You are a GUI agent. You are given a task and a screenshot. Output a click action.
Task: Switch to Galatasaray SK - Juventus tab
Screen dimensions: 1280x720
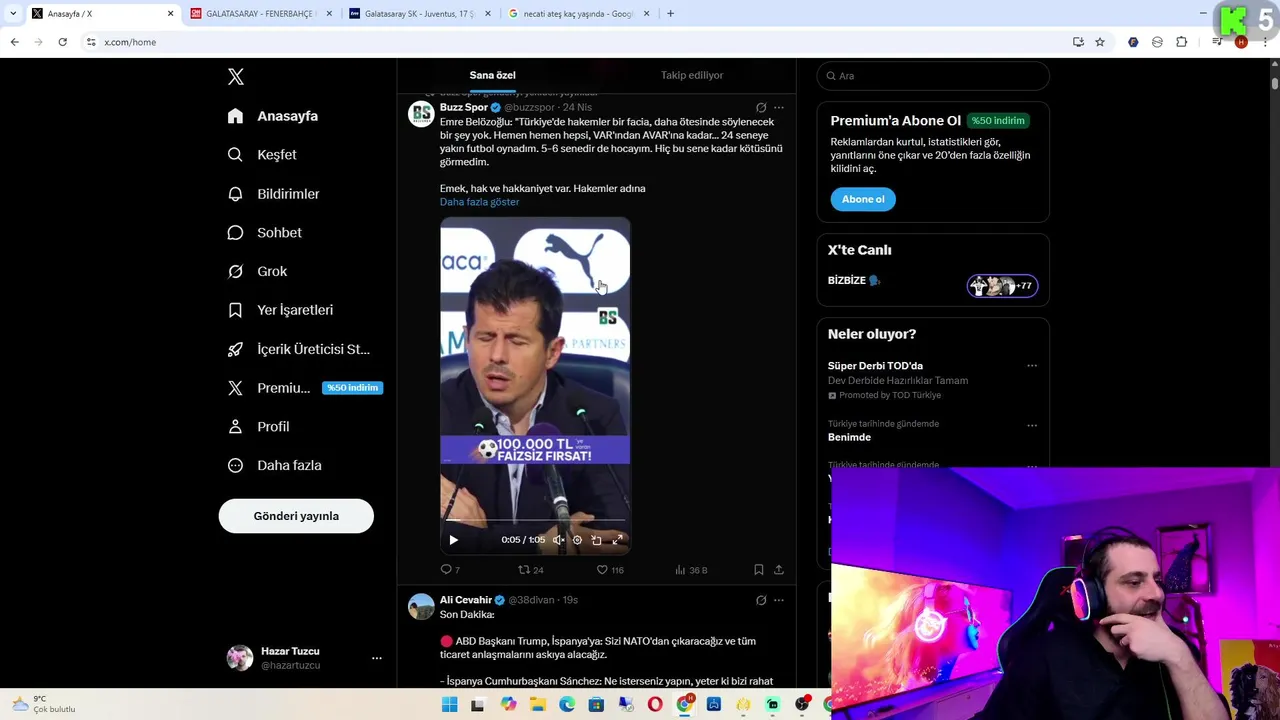[418, 14]
